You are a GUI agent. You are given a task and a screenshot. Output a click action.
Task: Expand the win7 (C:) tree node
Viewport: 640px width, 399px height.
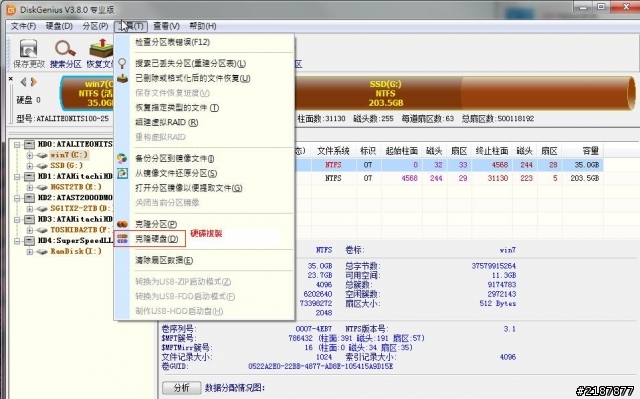click(29, 155)
